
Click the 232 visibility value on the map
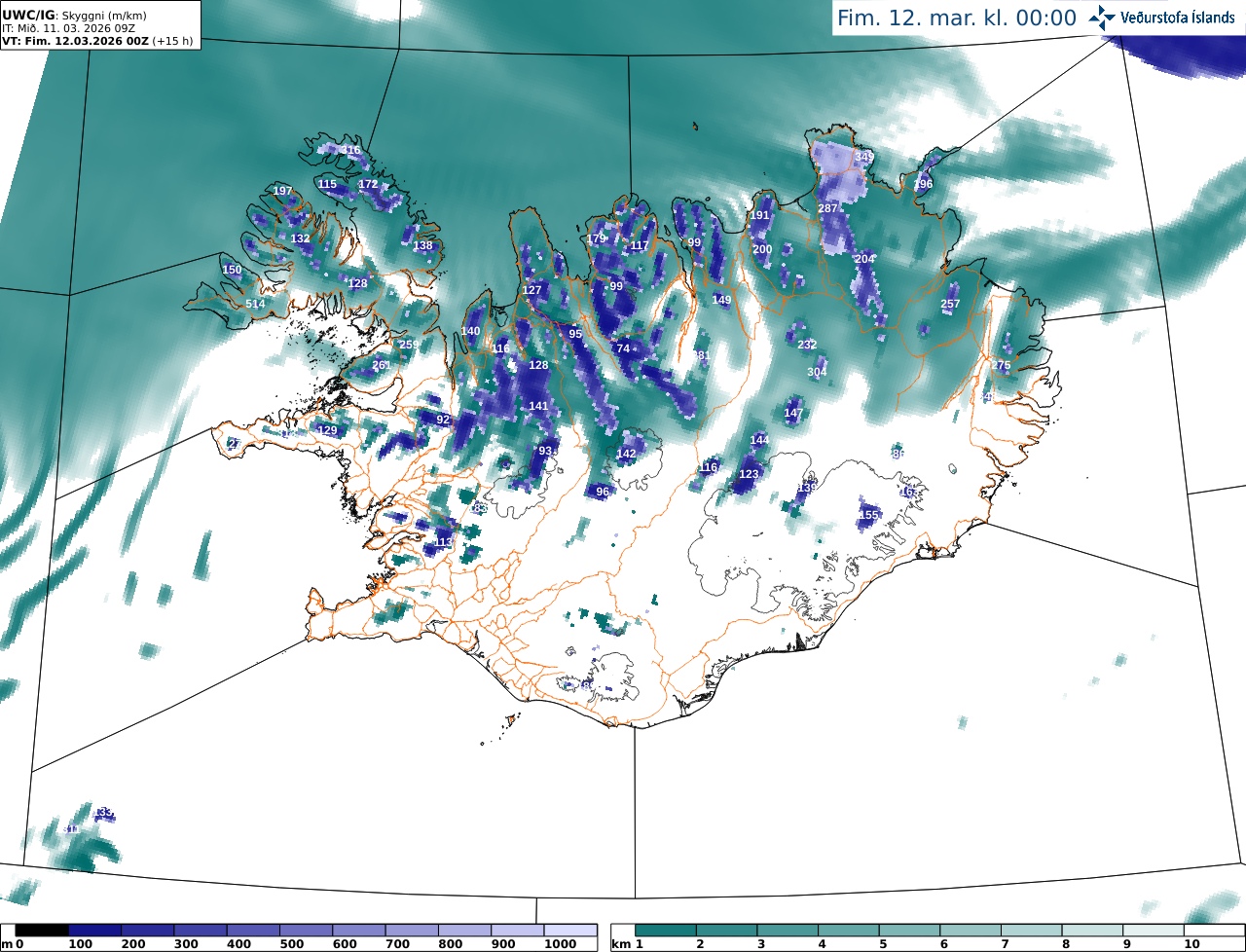(x=807, y=345)
